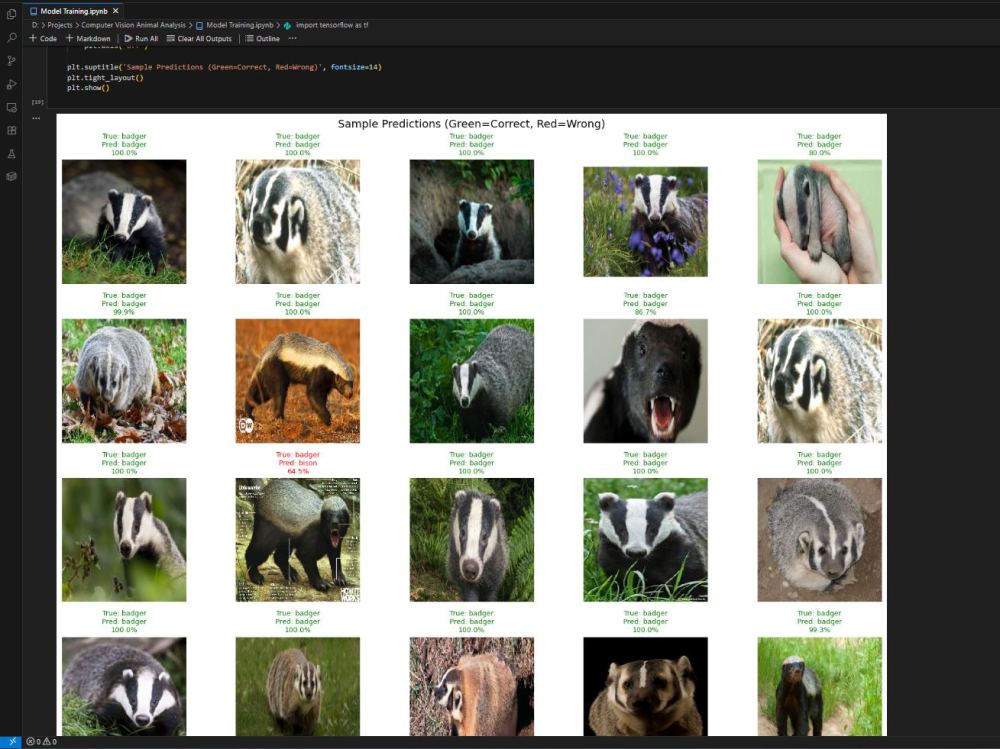The image size is (1000, 749).
Task: Open notebook toolbar more actions menu
Action: click(x=293, y=38)
